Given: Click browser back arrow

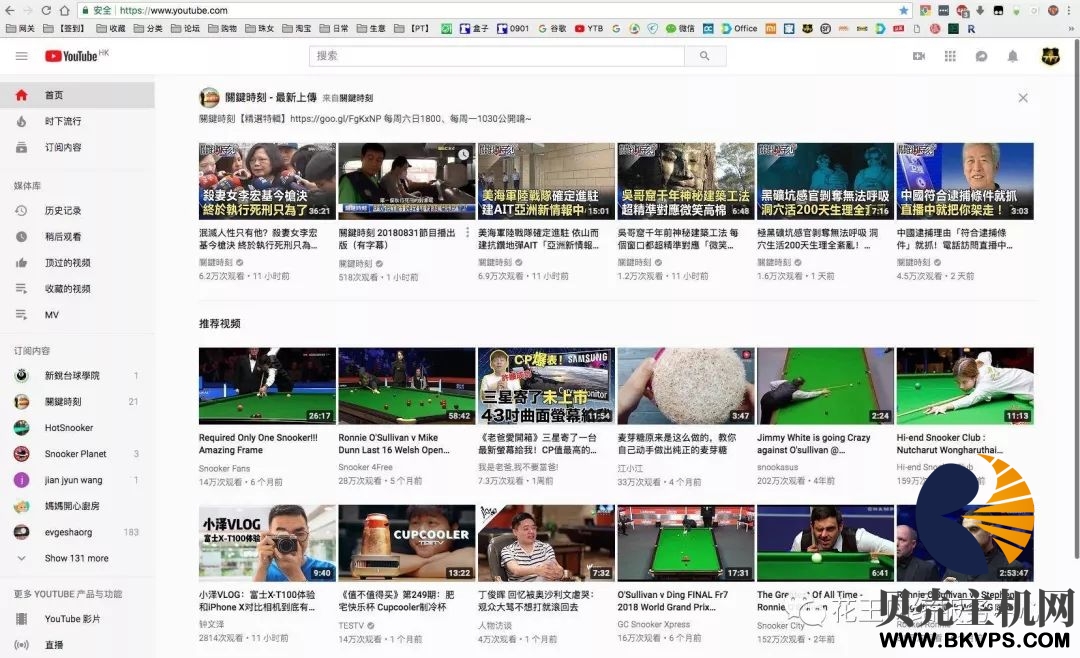Looking at the screenshot, I should pos(10,10).
